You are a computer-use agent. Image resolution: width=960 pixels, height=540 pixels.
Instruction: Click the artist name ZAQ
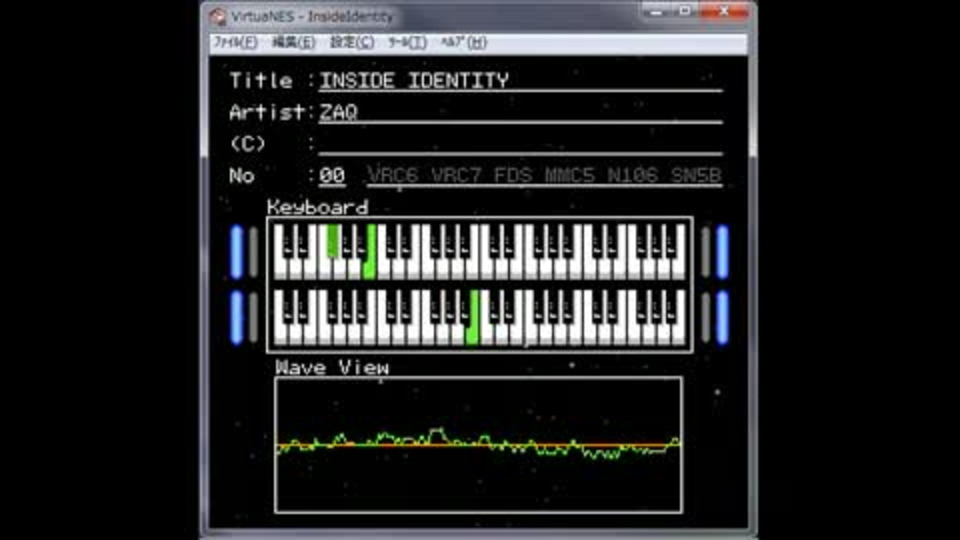[338, 112]
